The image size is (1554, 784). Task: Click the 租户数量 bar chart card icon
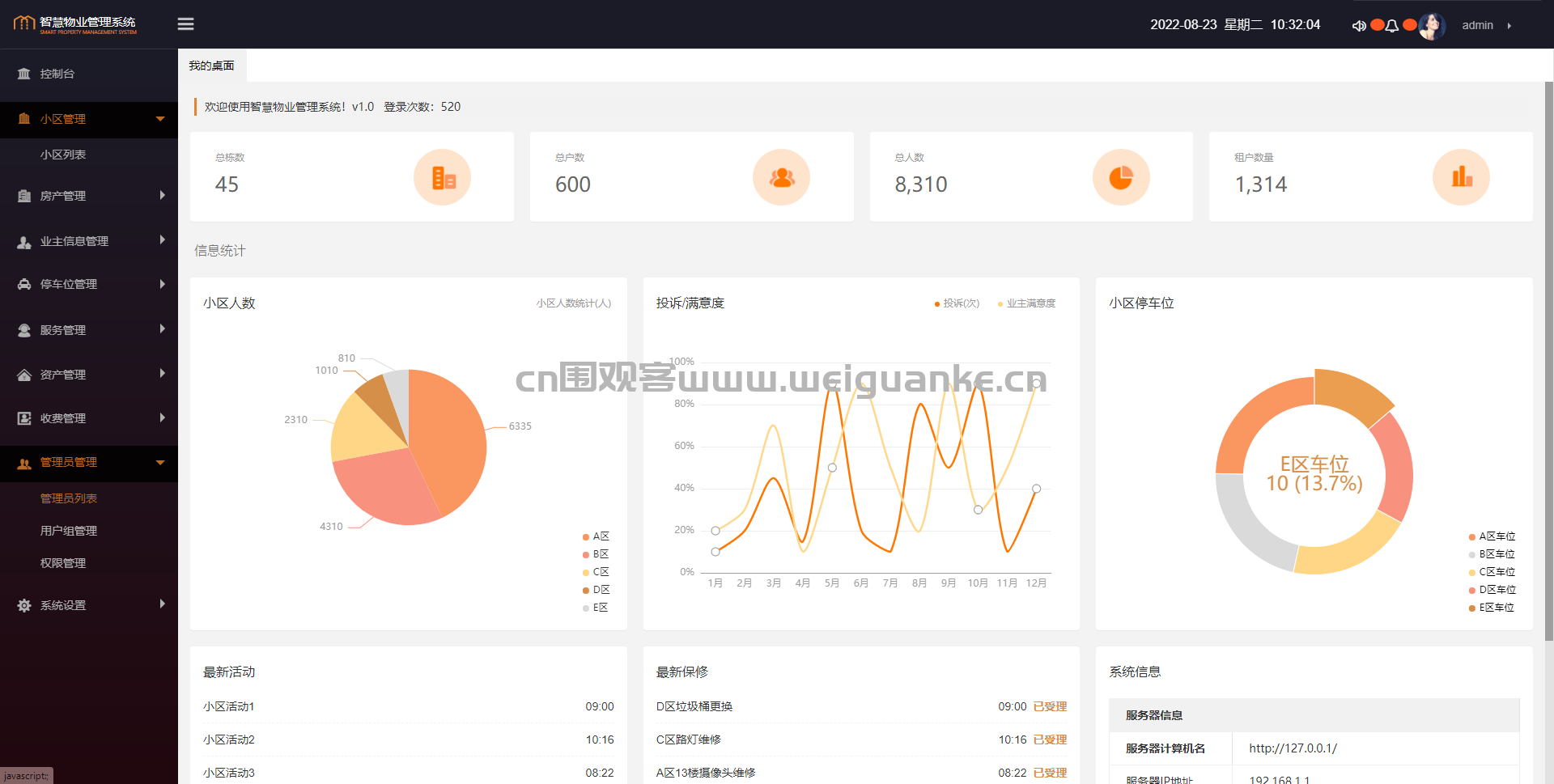(1461, 177)
